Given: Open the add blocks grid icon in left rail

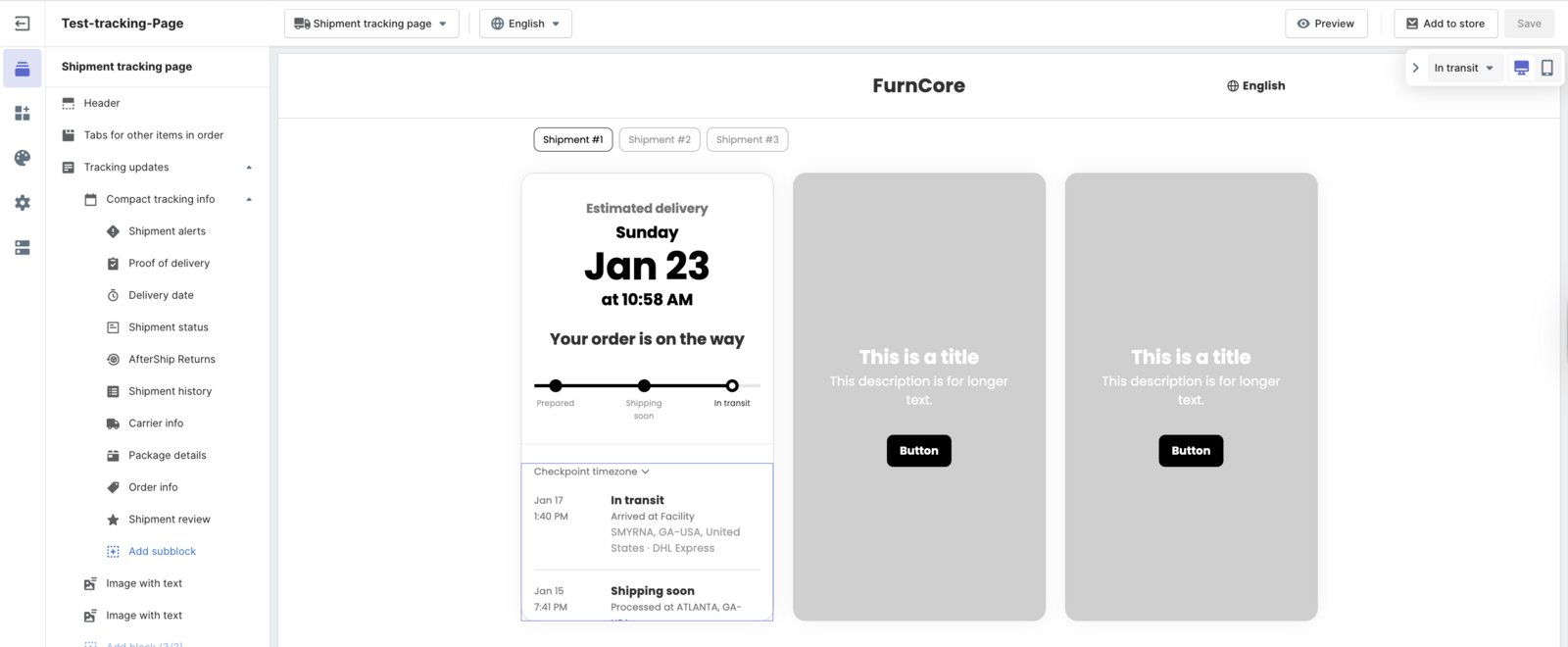Looking at the screenshot, I should click(23, 114).
